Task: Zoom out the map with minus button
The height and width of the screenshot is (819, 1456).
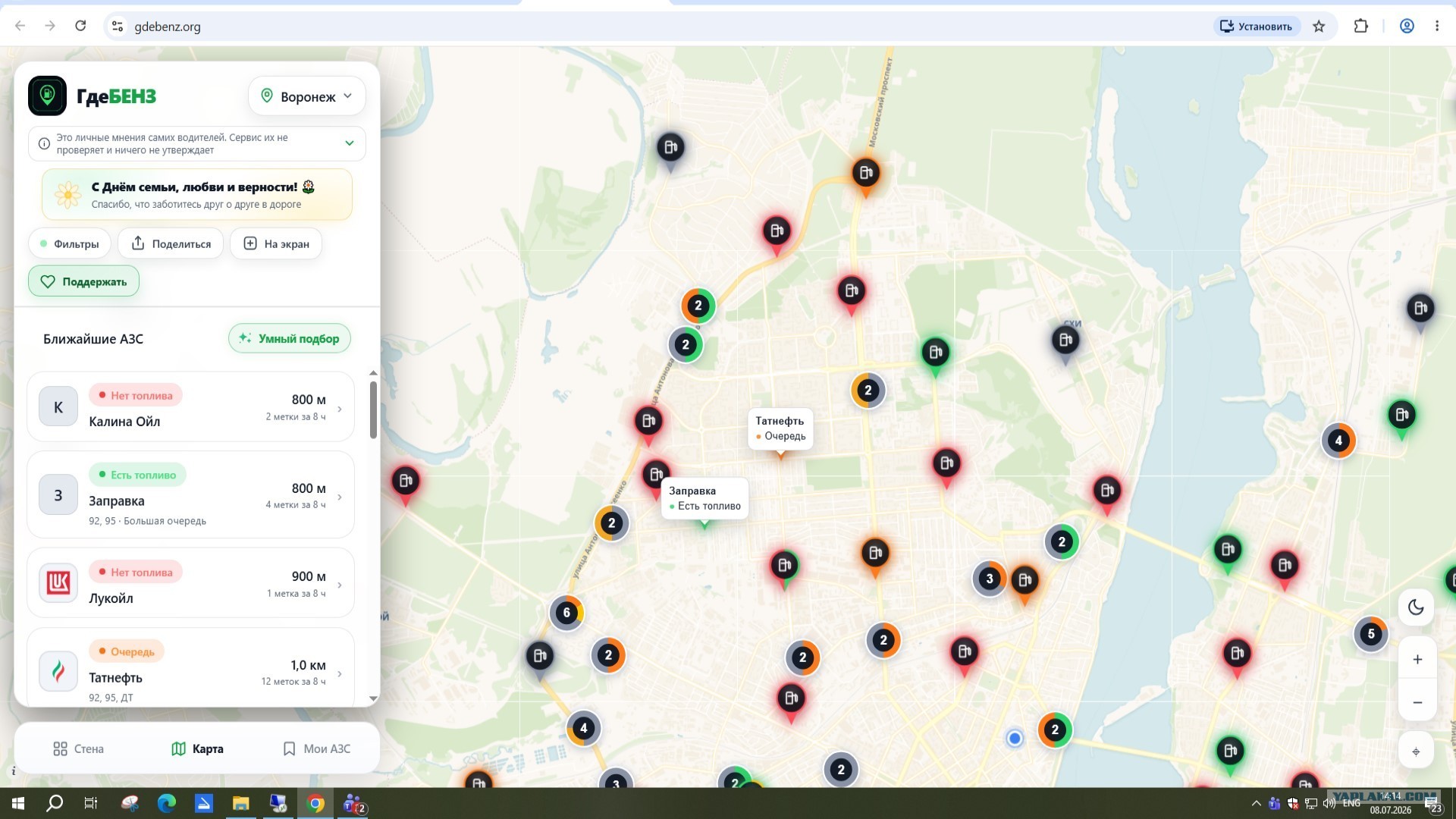Action: coord(1417,702)
